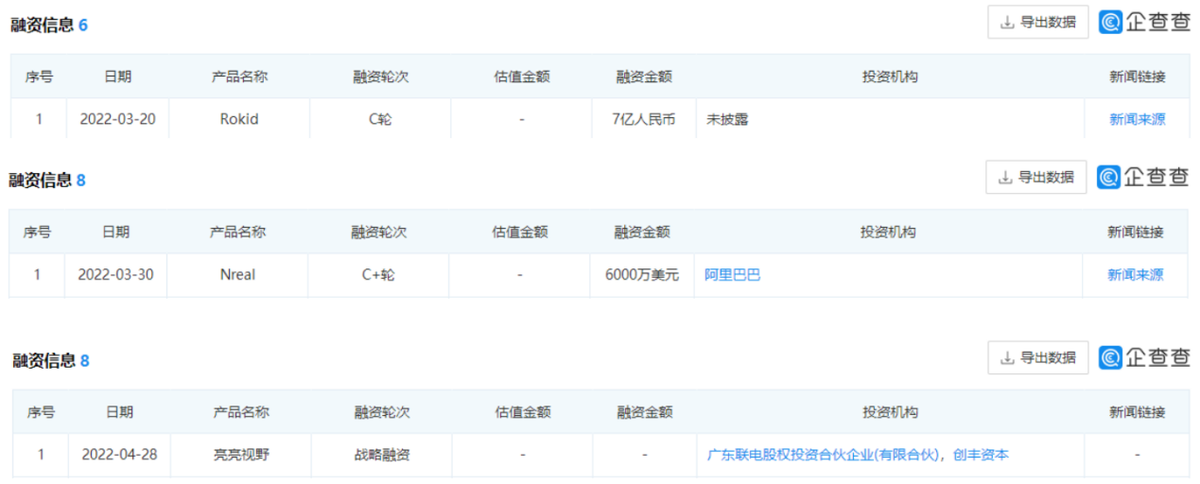Select date 2022-03-20 cell

(x=117, y=119)
